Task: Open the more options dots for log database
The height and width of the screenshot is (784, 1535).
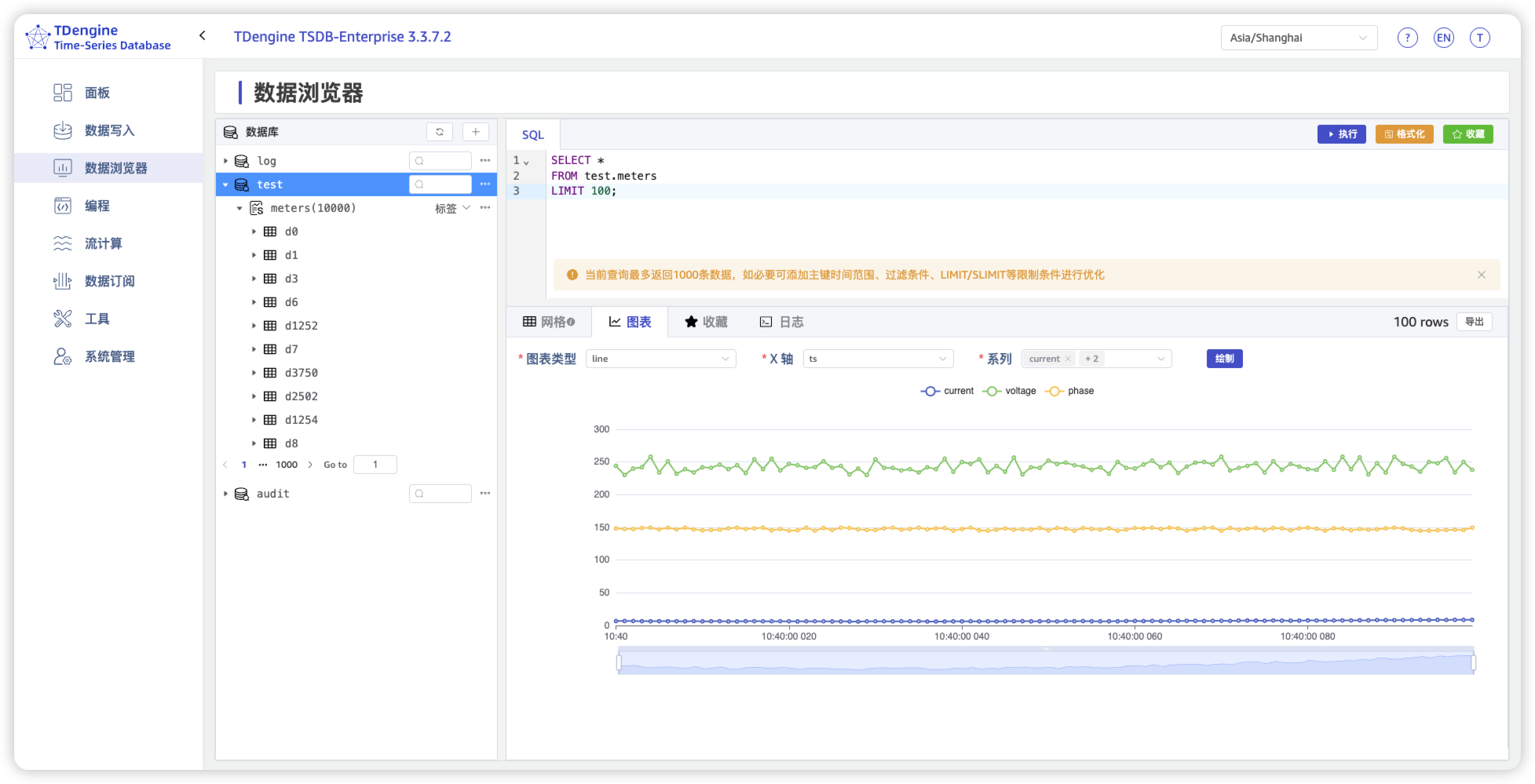Action: click(x=485, y=161)
